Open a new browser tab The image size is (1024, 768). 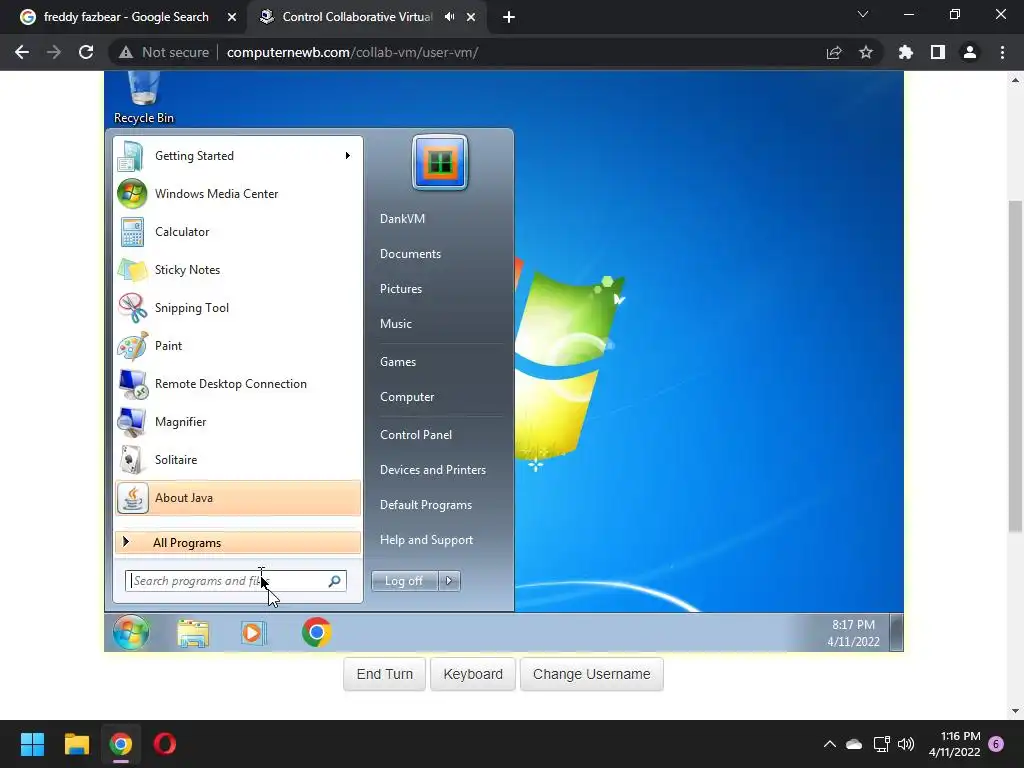(x=509, y=17)
